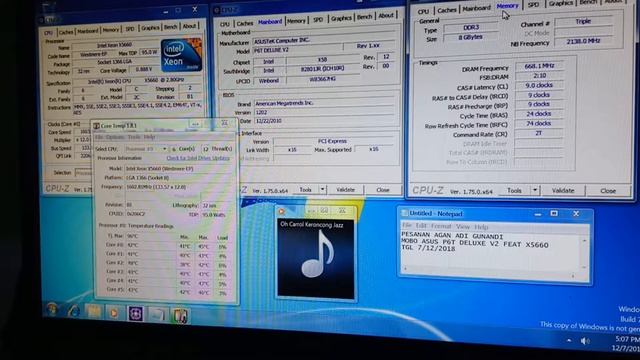
Task: Click the Notepad vertical scrollbar
Action: pyautogui.click(x=584, y=254)
